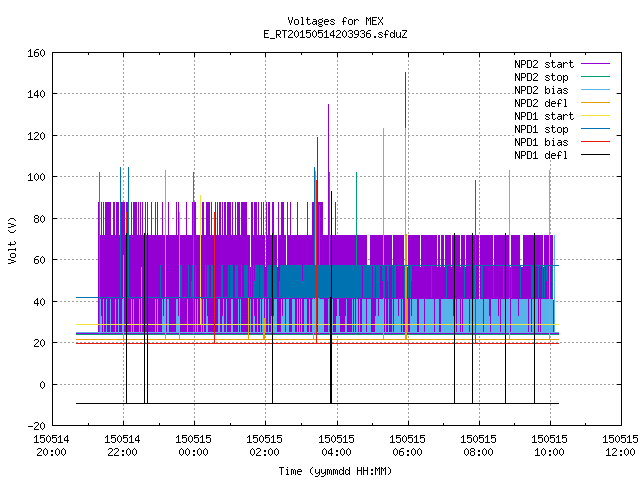Click the NPD2 start legend label
The width and height of the screenshot is (640, 480).
pyautogui.click(x=544, y=64)
